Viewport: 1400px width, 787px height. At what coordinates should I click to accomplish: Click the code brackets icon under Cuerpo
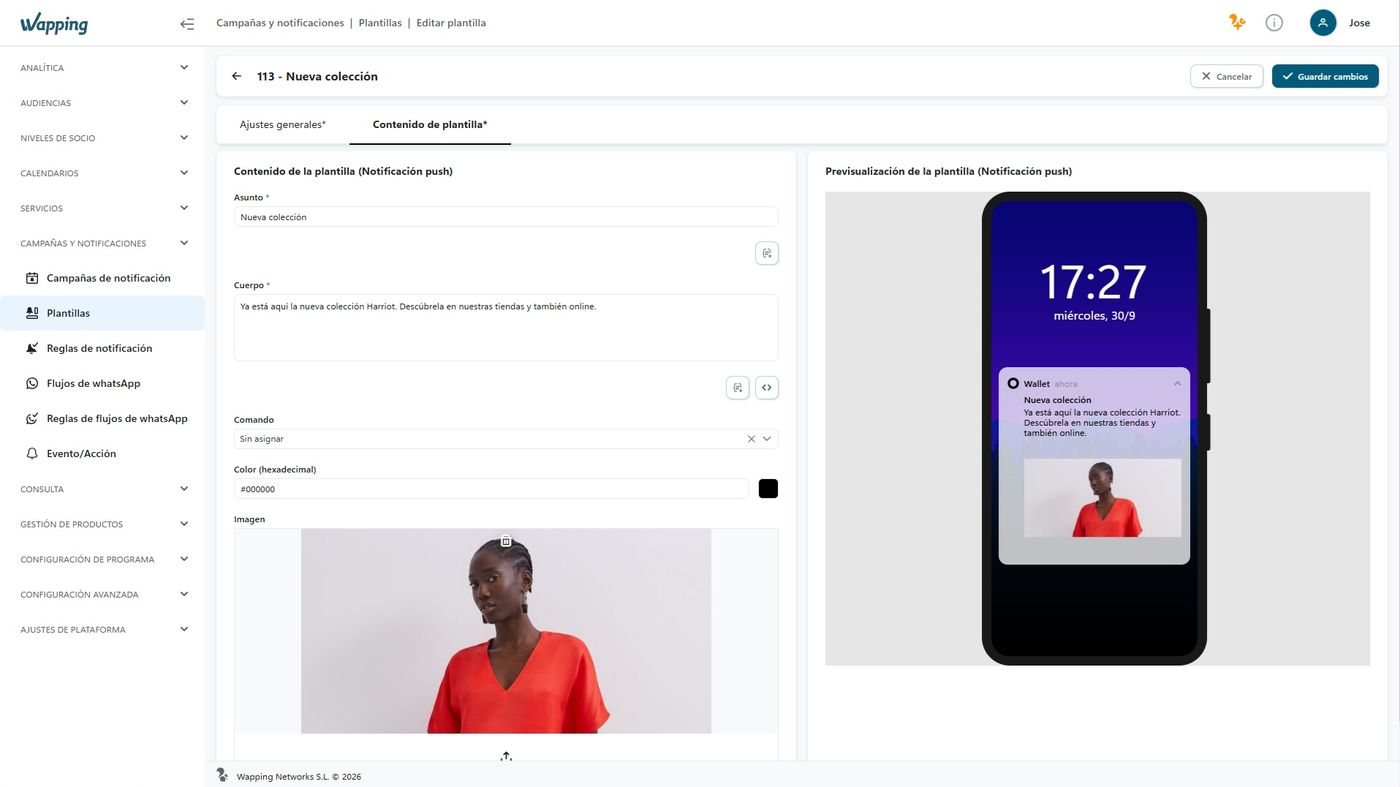coord(767,387)
